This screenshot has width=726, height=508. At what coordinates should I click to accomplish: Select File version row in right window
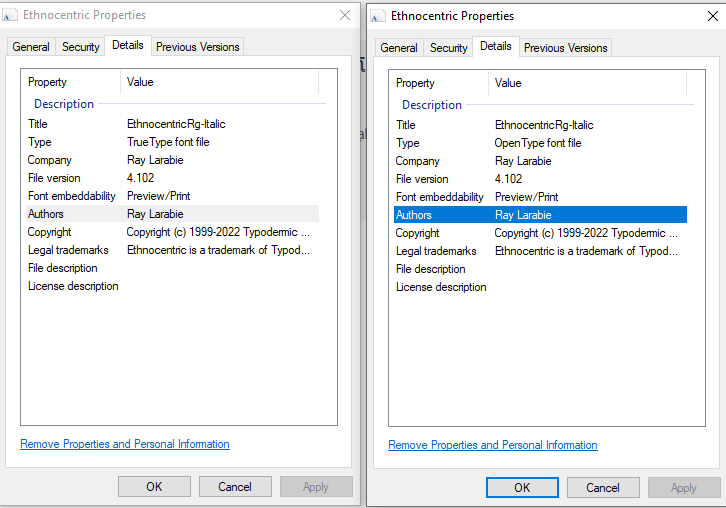[540, 179]
